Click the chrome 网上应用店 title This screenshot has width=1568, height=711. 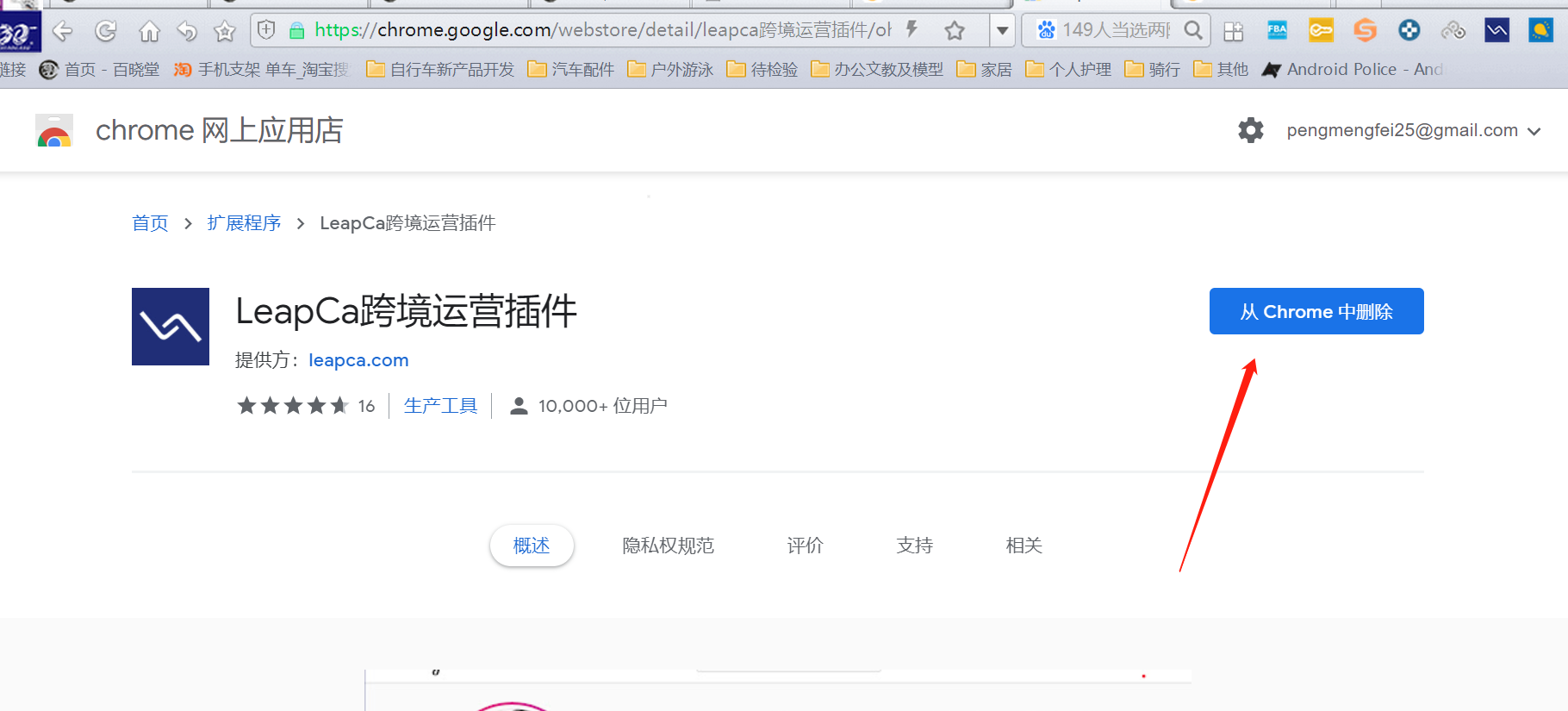[220, 130]
